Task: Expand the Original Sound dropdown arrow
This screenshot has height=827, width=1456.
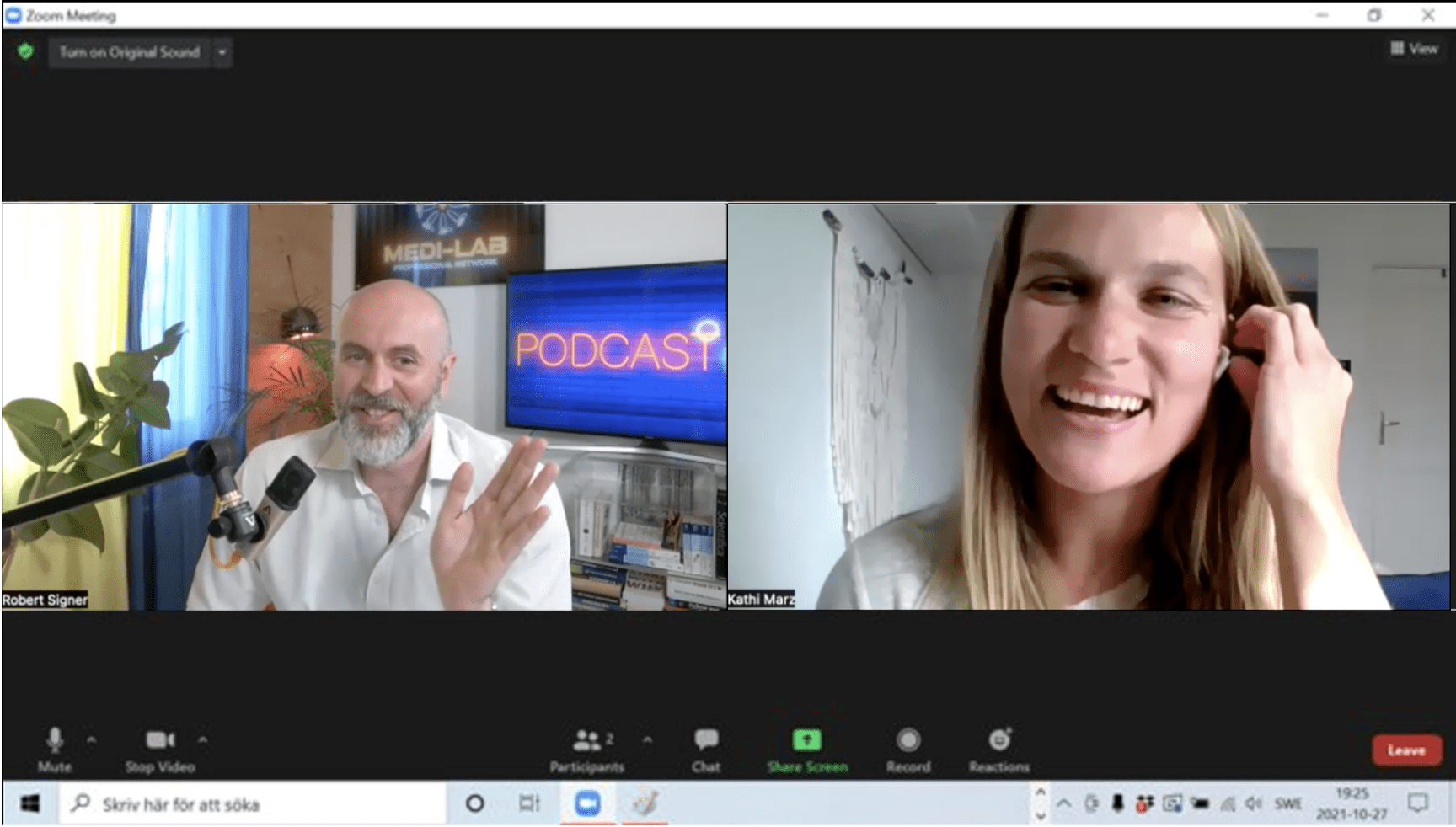Action: click(222, 52)
